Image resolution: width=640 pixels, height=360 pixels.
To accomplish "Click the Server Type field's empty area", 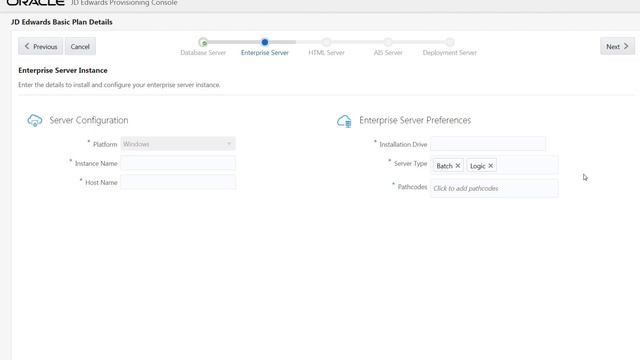I will (527, 165).
